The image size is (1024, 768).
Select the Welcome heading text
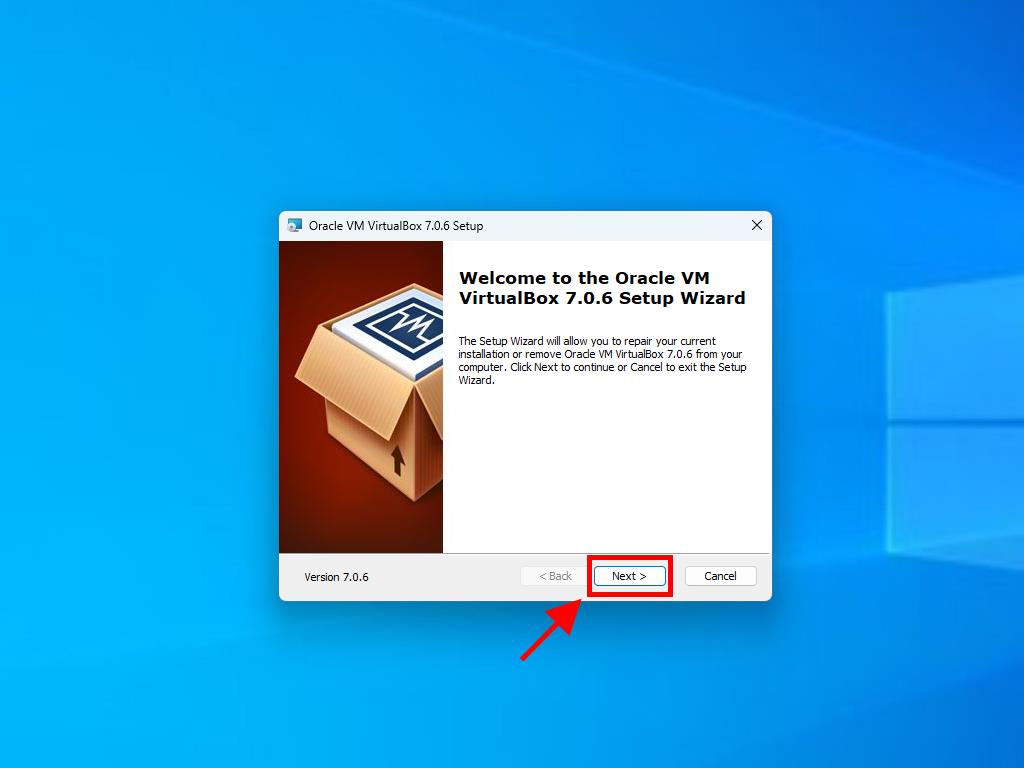tap(600, 288)
